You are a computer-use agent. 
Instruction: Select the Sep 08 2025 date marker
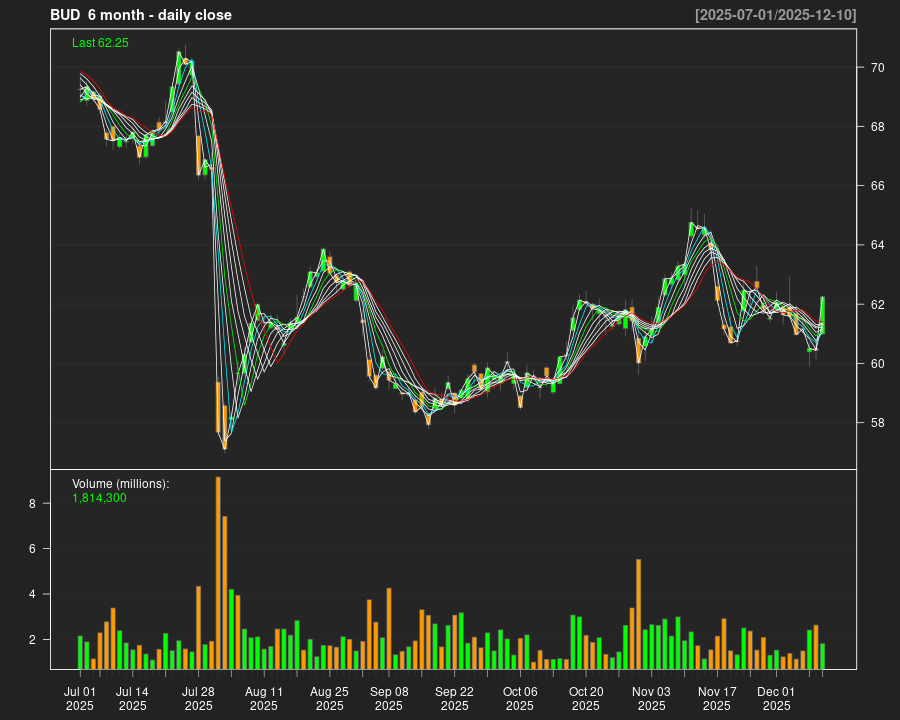coord(389,698)
